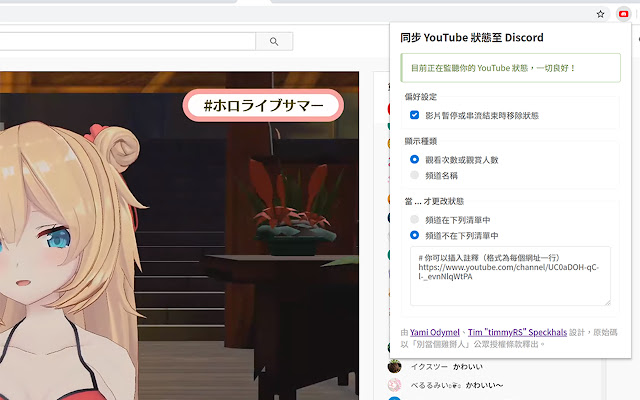Click the resize handle of URL textarea
Image resolution: width=640 pixels, height=400 pixels.
[x=607, y=302]
